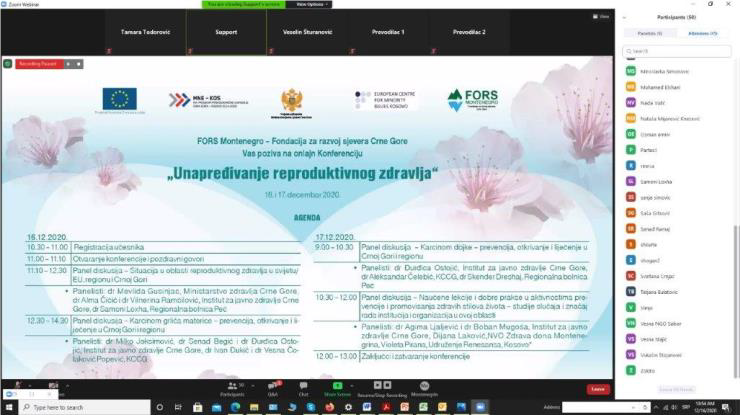Expand arrow next to Share Screen

tap(352, 386)
